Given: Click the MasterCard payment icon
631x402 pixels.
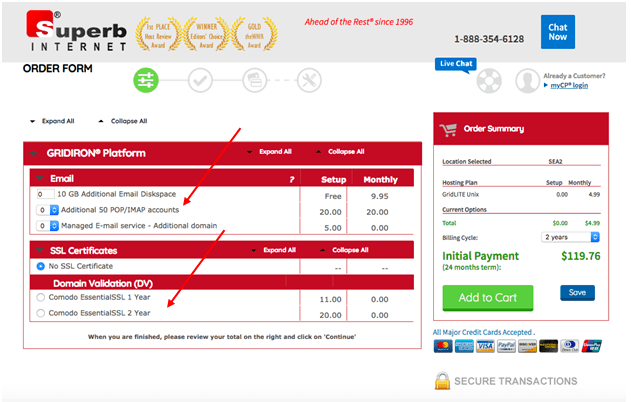Looking at the screenshot, I should (x=443, y=346).
